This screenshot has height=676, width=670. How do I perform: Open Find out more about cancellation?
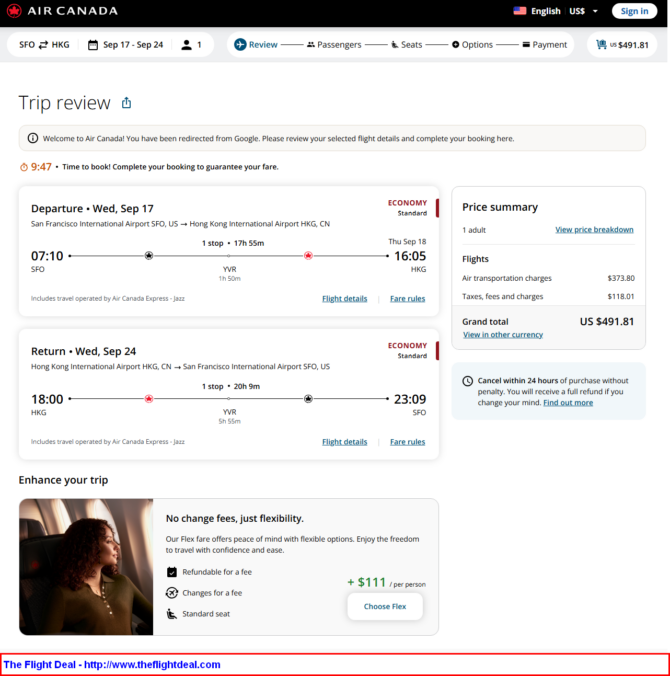coord(568,403)
